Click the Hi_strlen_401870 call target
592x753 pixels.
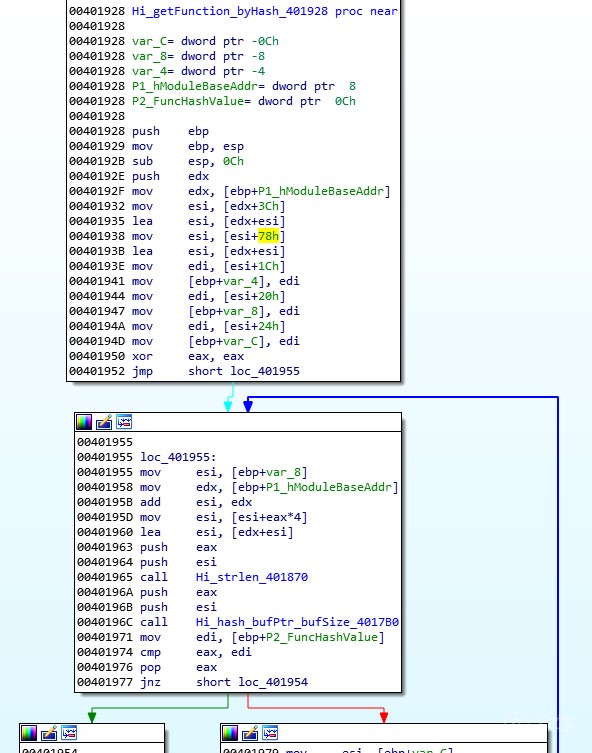point(252,577)
